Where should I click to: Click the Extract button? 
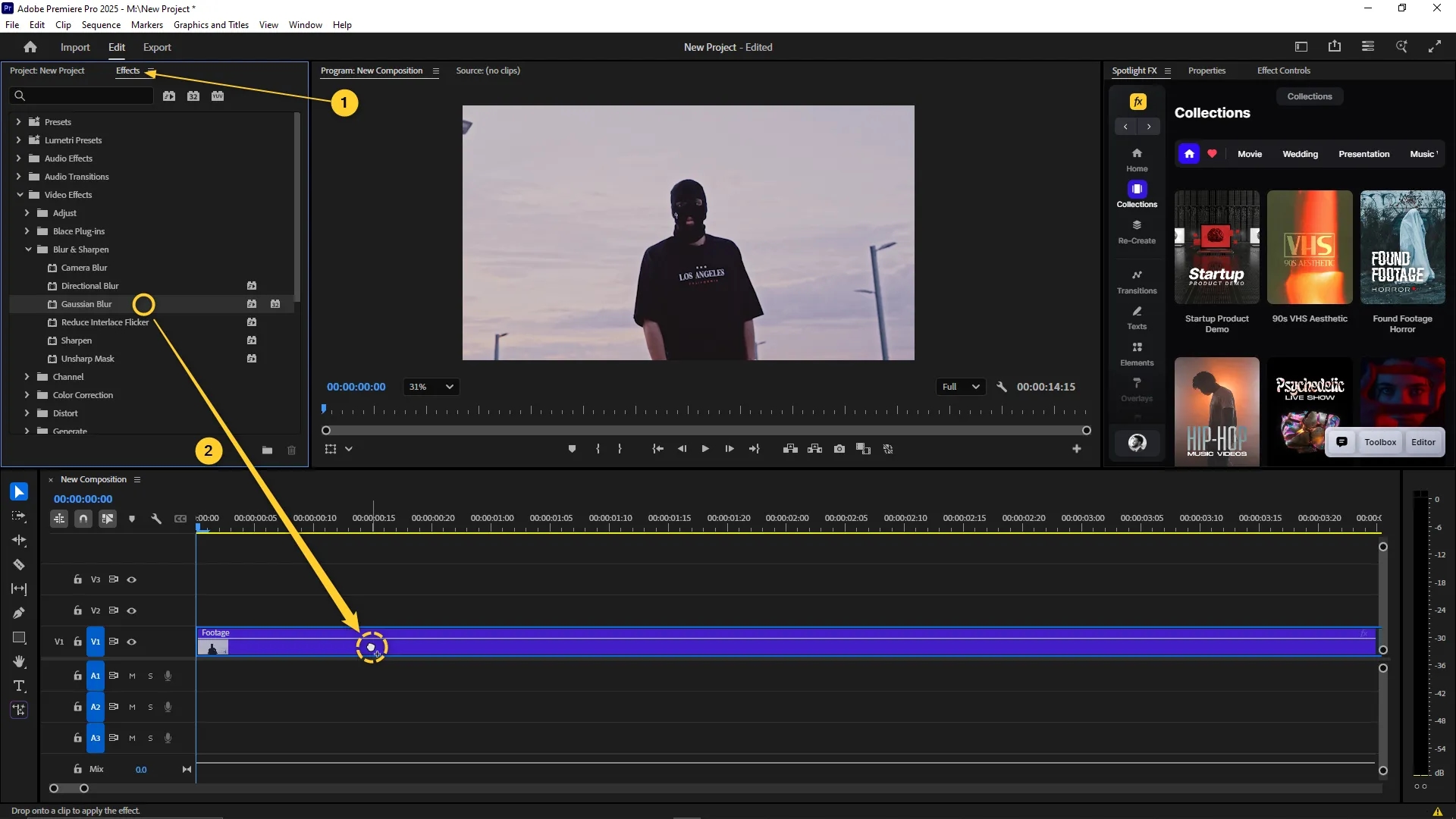[814, 449]
